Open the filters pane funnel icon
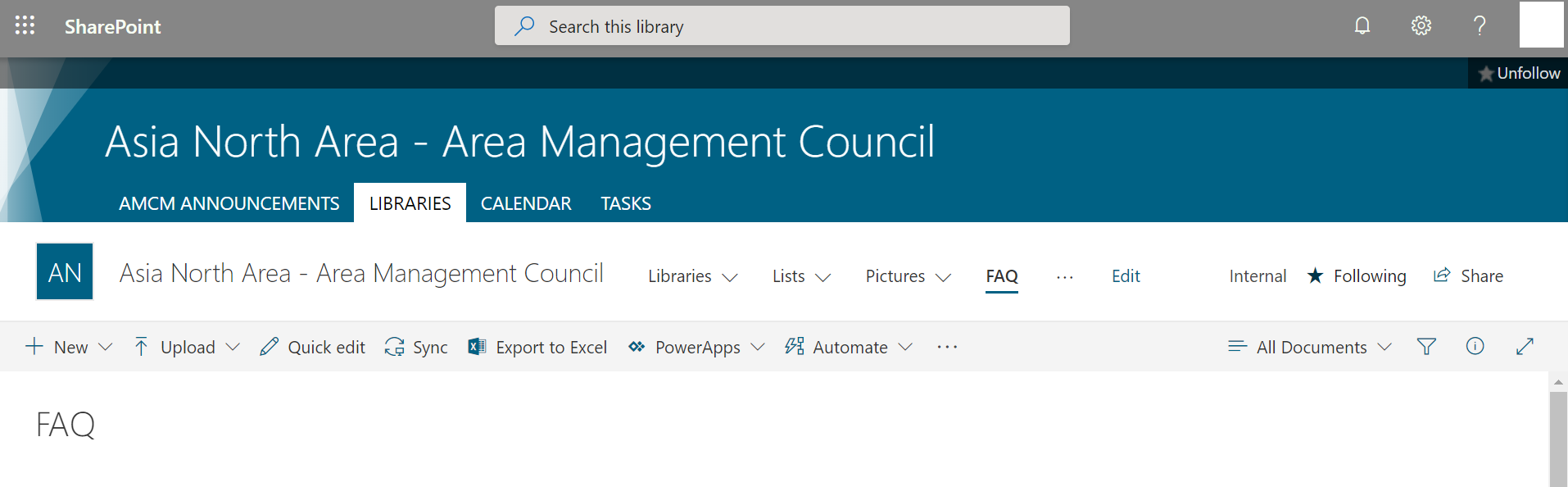Image resolution: width=1568 pixels, height=487 pixels. coord(1426,347)
